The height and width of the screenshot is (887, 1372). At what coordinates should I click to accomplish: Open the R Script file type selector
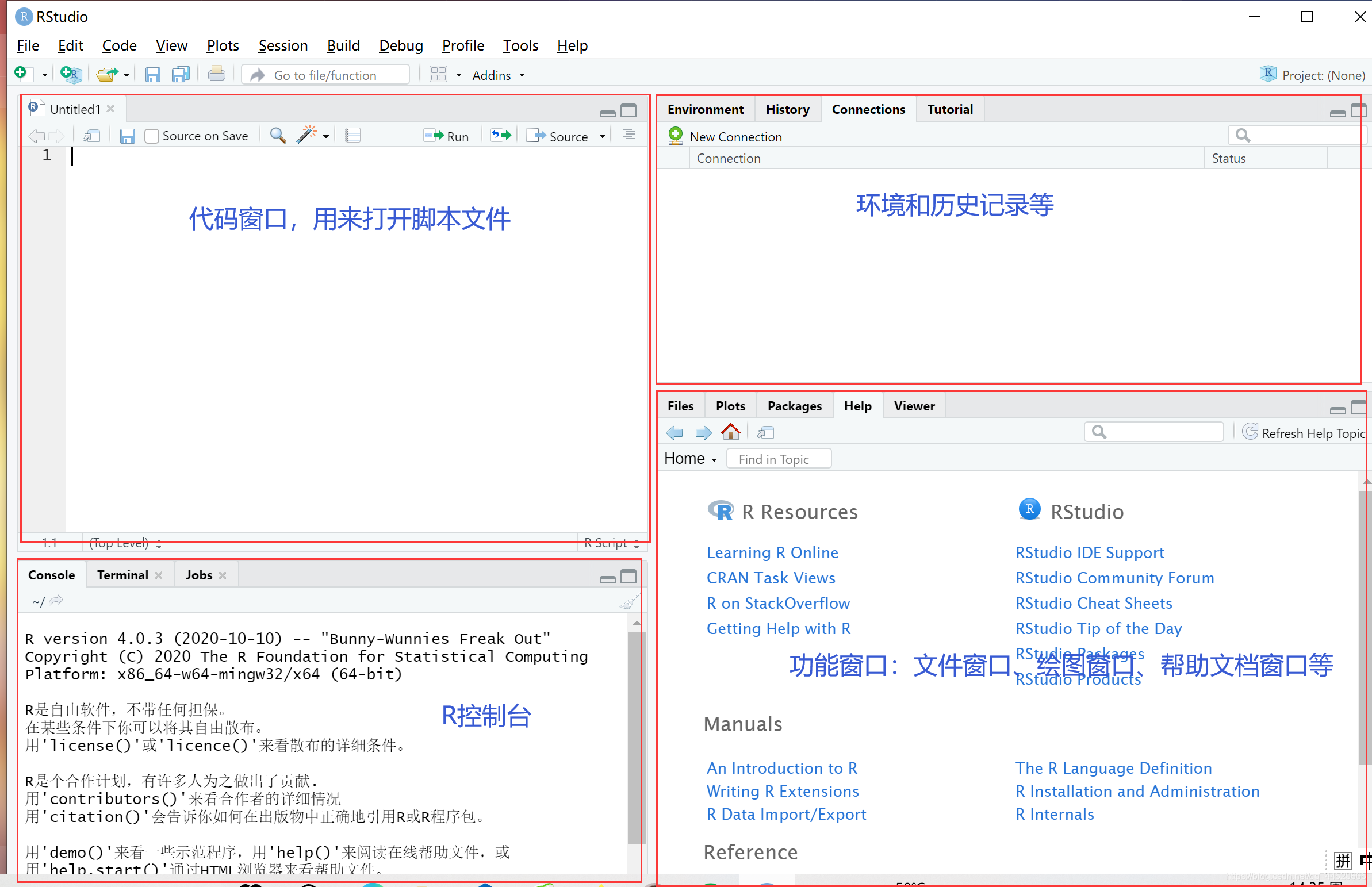click(611, 543)
